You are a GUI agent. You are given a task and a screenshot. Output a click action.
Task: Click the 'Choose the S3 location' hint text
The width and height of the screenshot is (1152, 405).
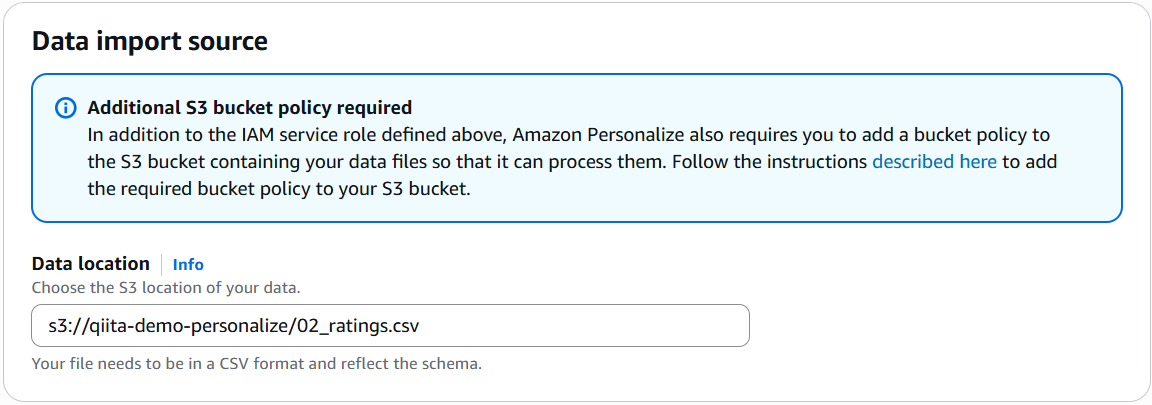click(166, 287)
